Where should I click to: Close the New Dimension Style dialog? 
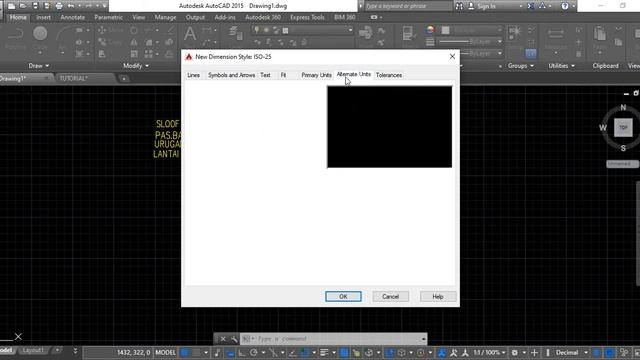pos(452,57)
